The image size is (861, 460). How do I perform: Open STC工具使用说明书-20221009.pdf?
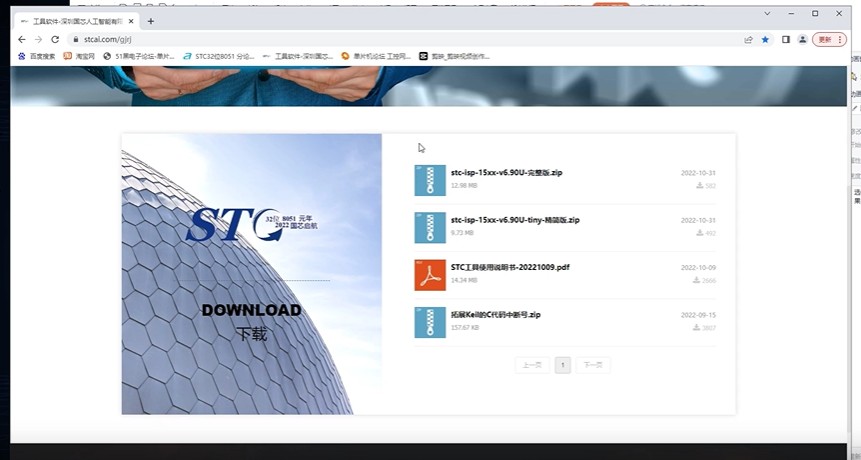pyautogui.click(x=510, y=267)
